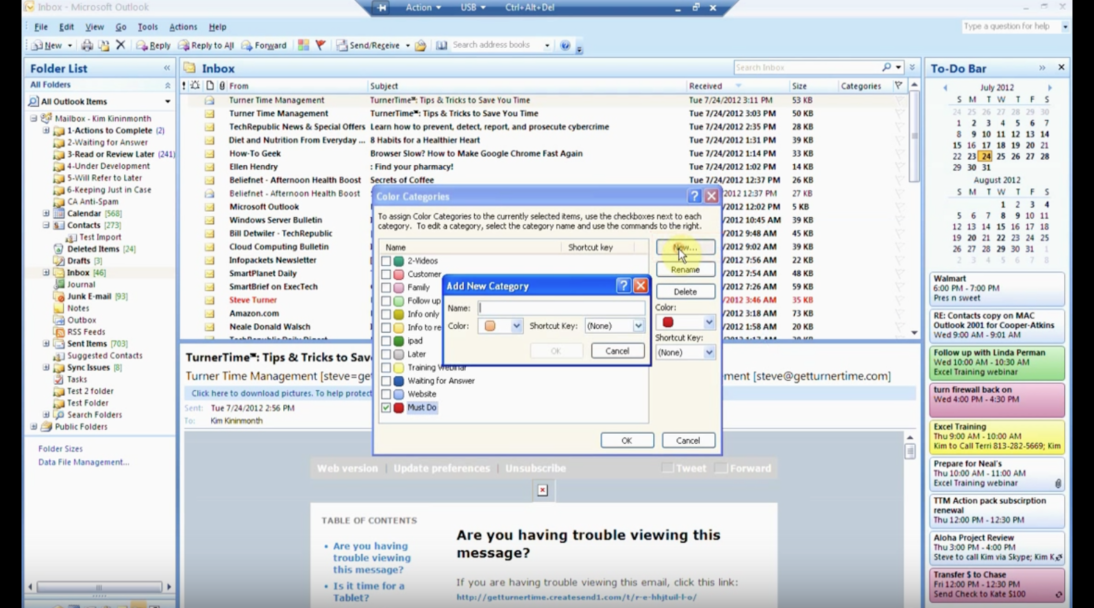The image size is (1094, 608).
Task: Check the ipad category checkbox
Action: 386,341
